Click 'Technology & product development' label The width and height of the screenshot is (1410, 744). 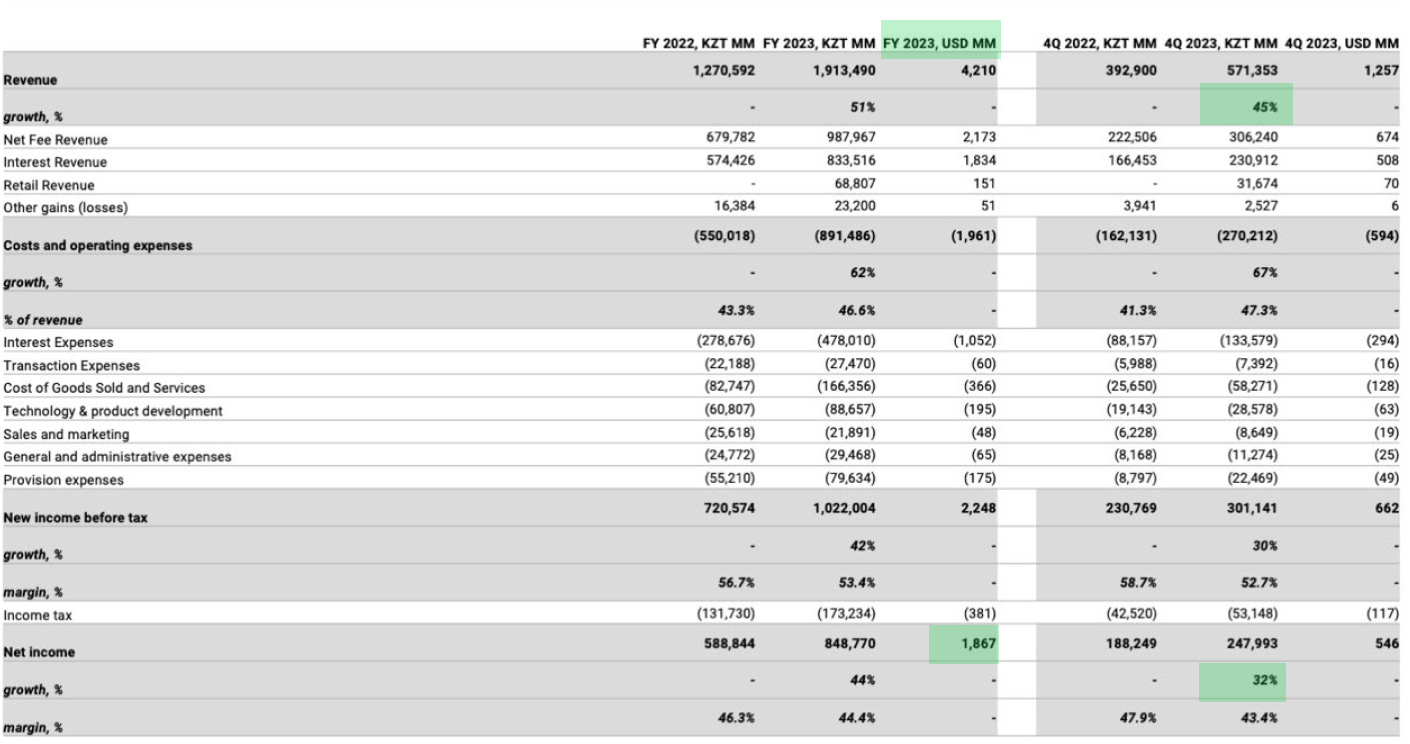tap(113, 411)
